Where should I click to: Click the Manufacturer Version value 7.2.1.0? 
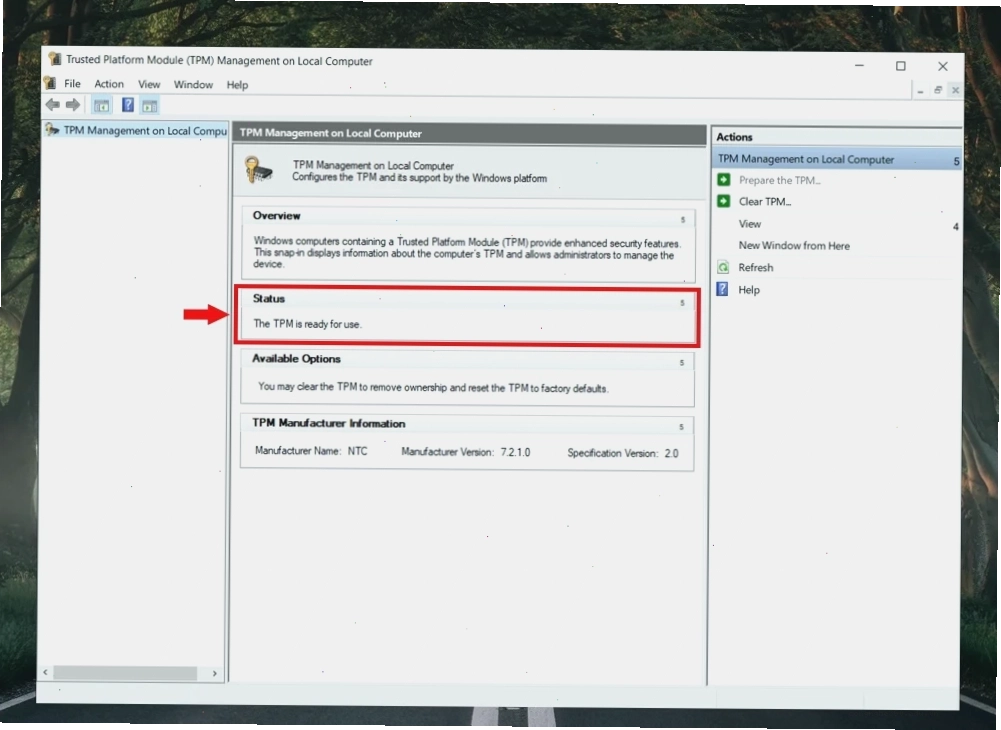(x=515, y=452)
